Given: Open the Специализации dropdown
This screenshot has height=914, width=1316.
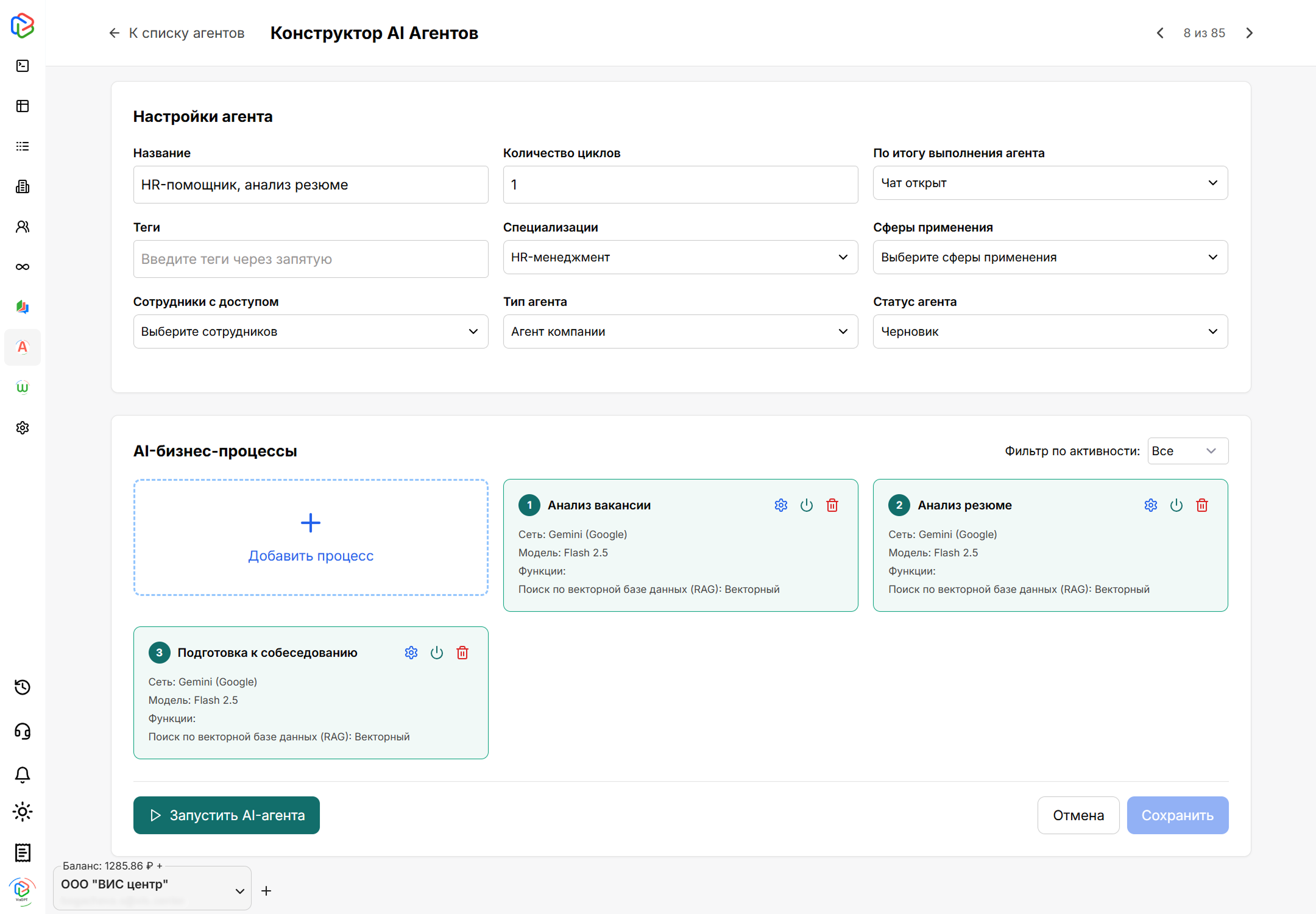Looking at the screenshot, I should pyautogui.click(x=681, y=257).
